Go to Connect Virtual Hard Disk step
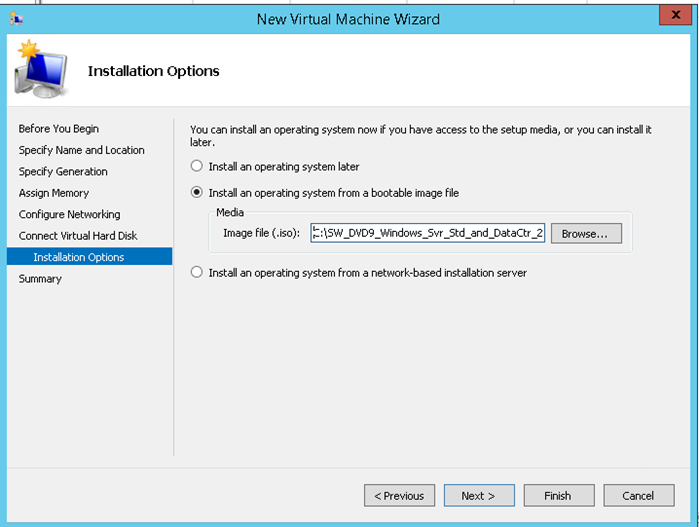The image size is (699, 527). tap(78, 235)
